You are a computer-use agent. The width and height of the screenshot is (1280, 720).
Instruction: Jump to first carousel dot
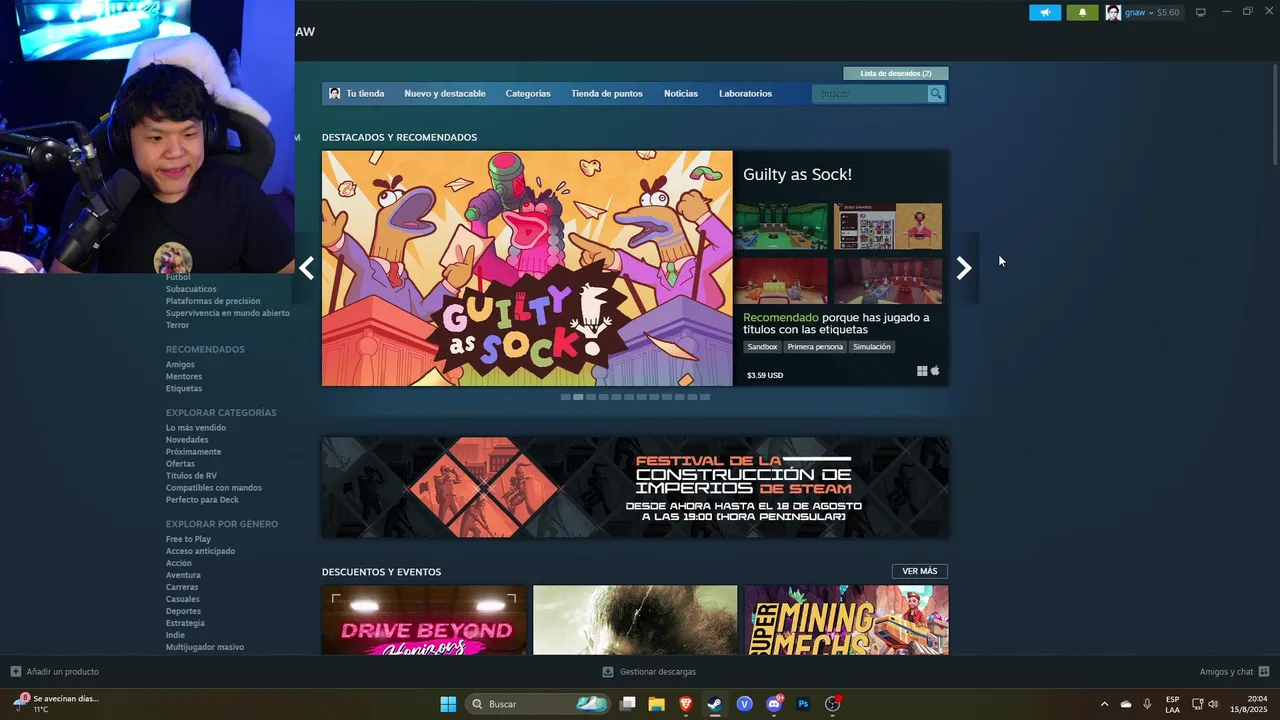565,397
